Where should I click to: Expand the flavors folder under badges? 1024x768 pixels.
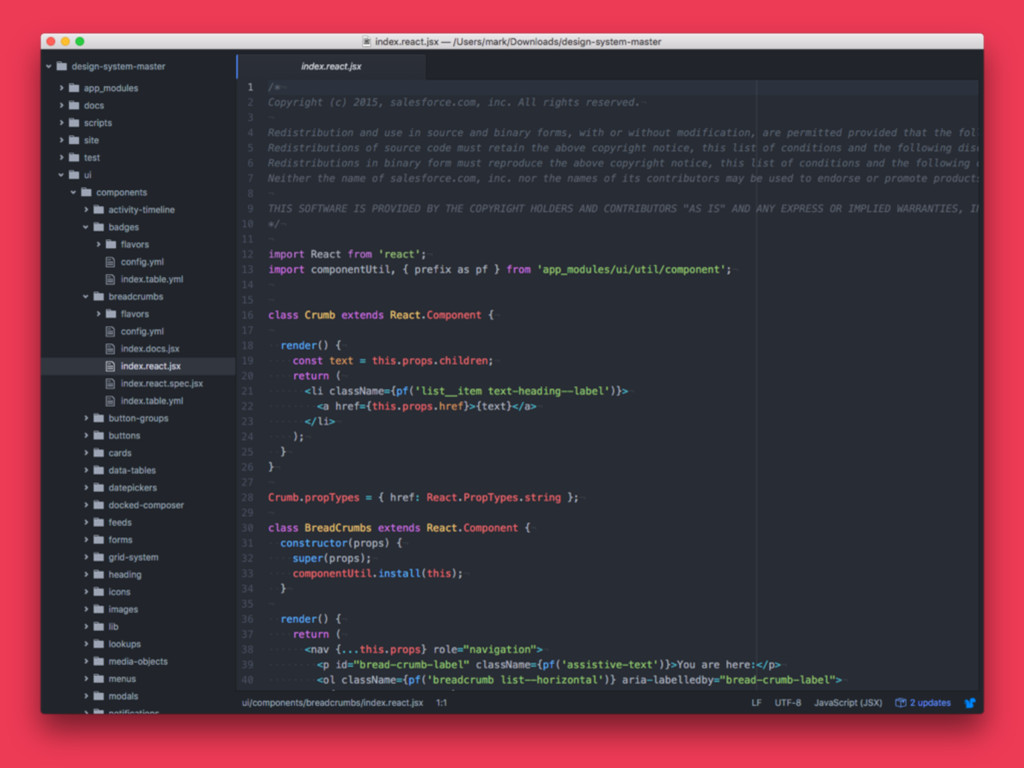pyautogui.click(x=98, y=244)
